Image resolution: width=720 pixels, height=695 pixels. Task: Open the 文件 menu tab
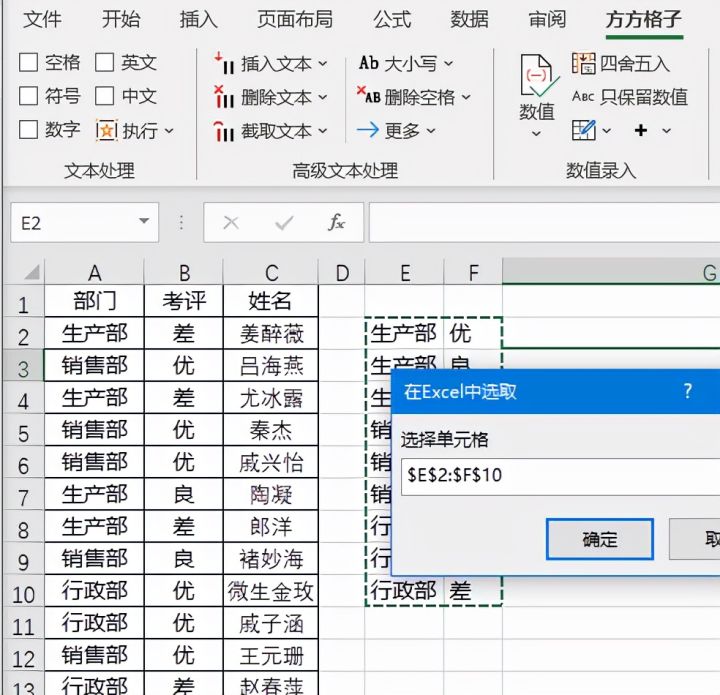(x=42, y=19)
